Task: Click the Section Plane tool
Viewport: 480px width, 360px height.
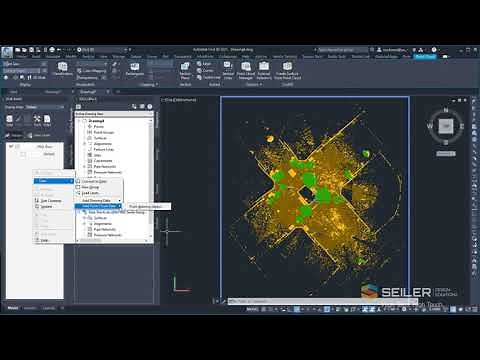Action: 185,71
